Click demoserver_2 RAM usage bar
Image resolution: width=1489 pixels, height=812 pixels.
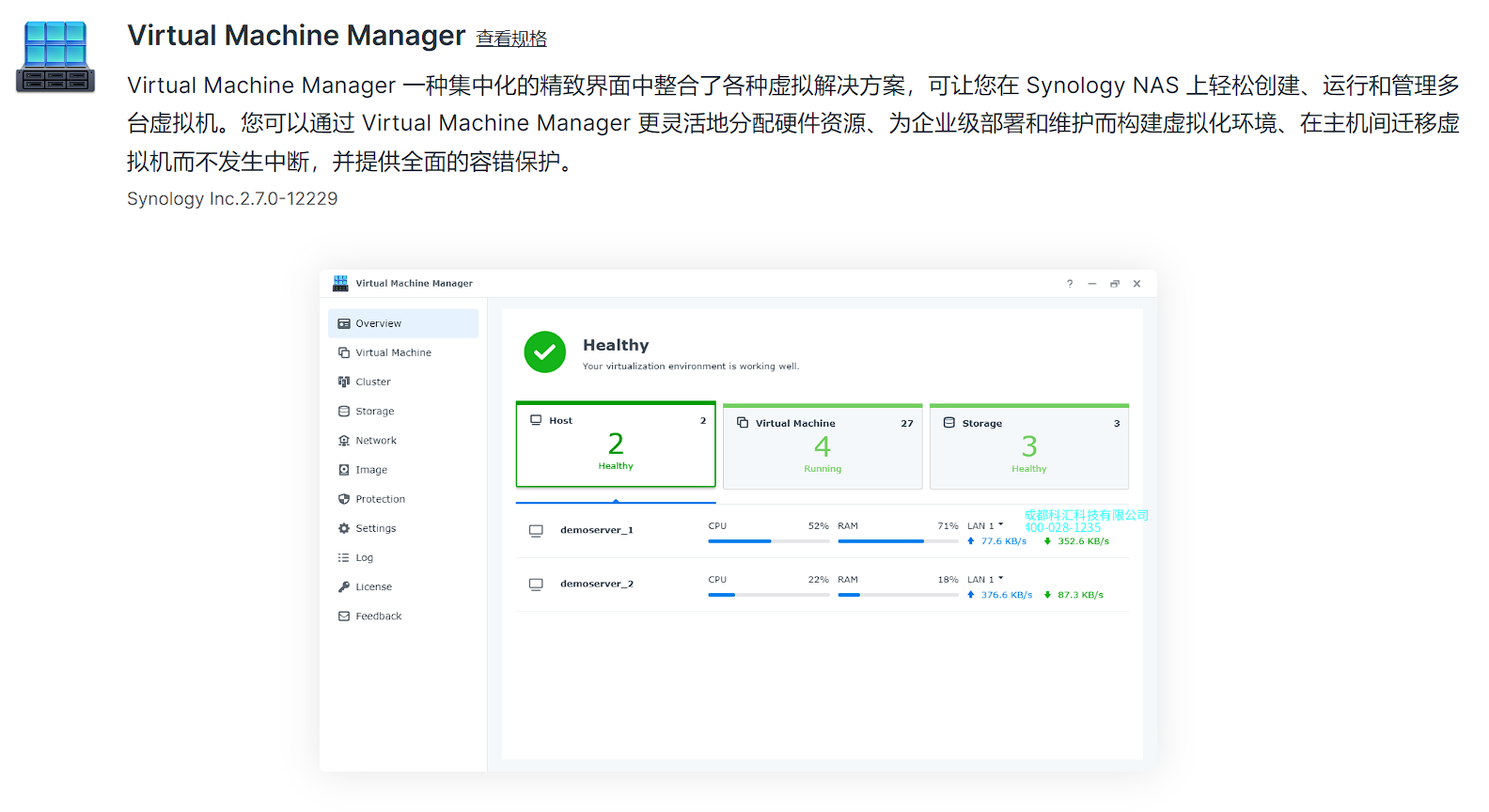coord(899,595)
